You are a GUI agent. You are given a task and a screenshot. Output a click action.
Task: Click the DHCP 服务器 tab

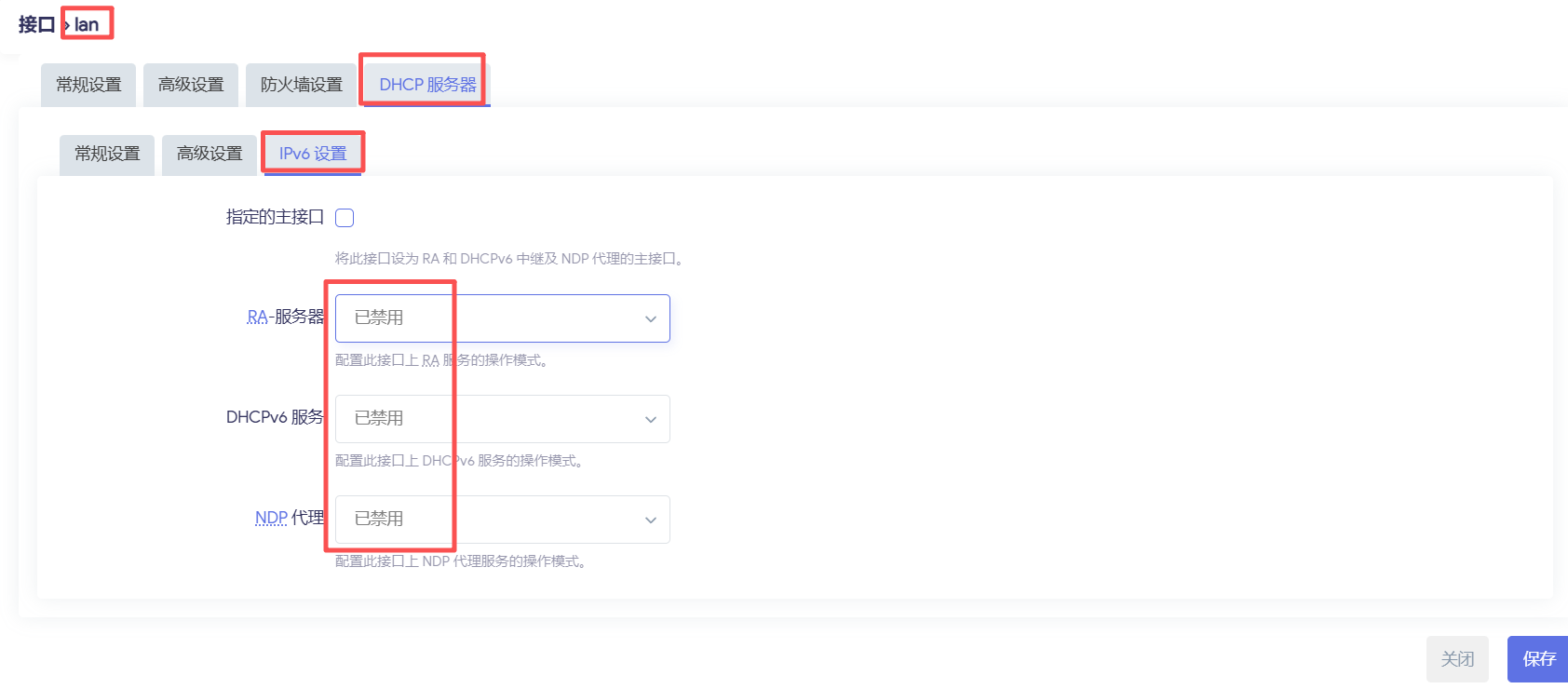(426, 85)
